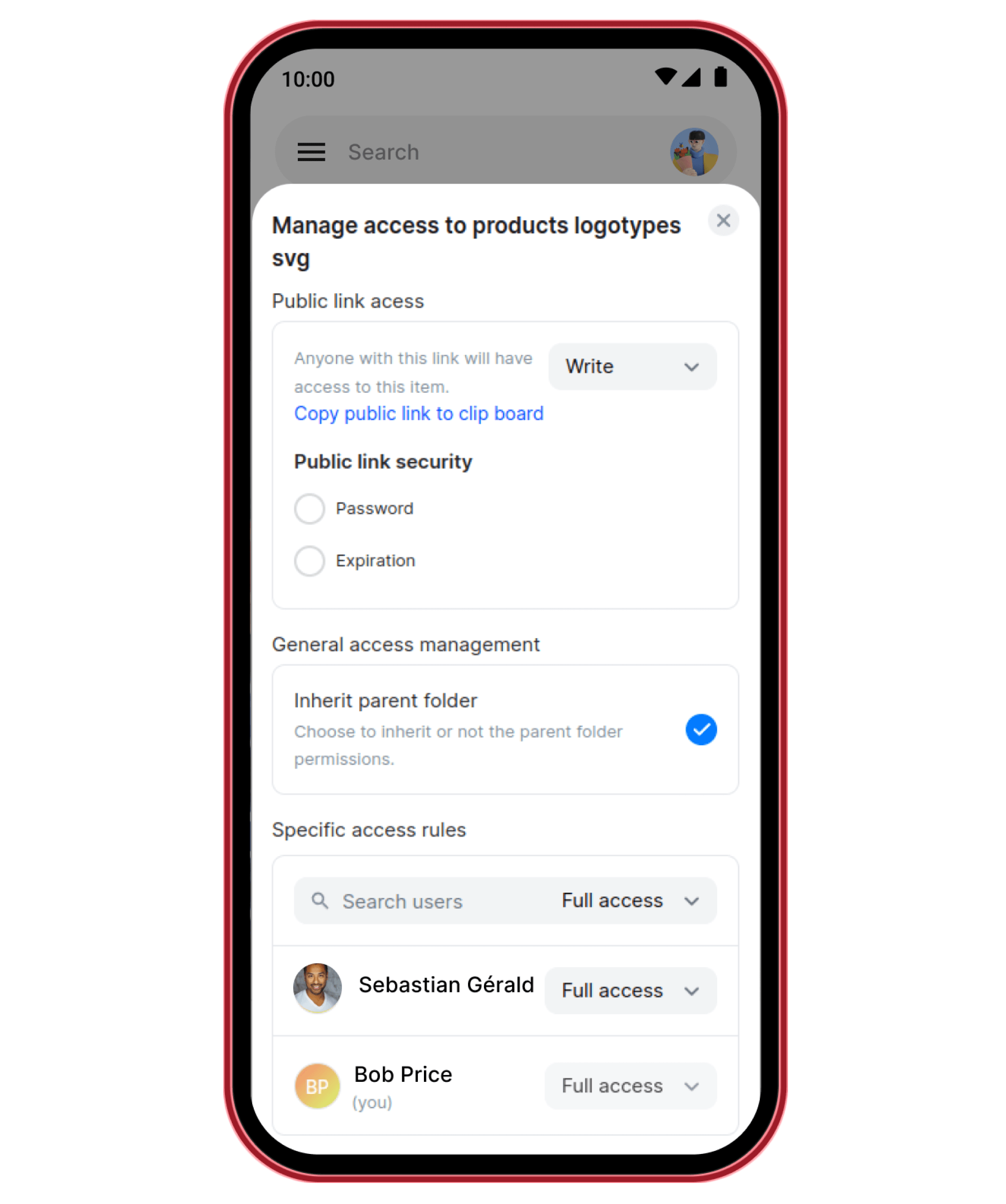Image resolution: width=1006 pixels, height=1204 pixels.
Task: Toggle Inherit parent folder checkmark
Action: [x=701, y=729]
